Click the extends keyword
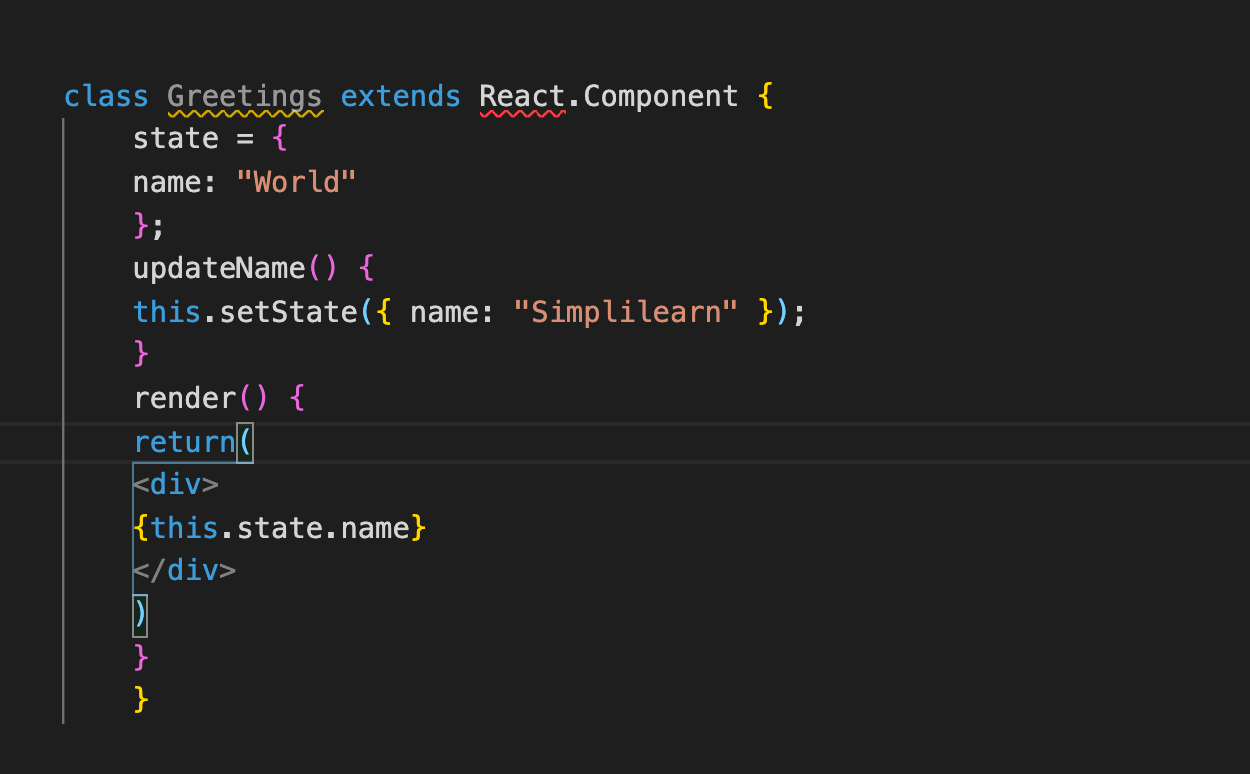This screenshot has width=1250, height=774. point(400,95)
